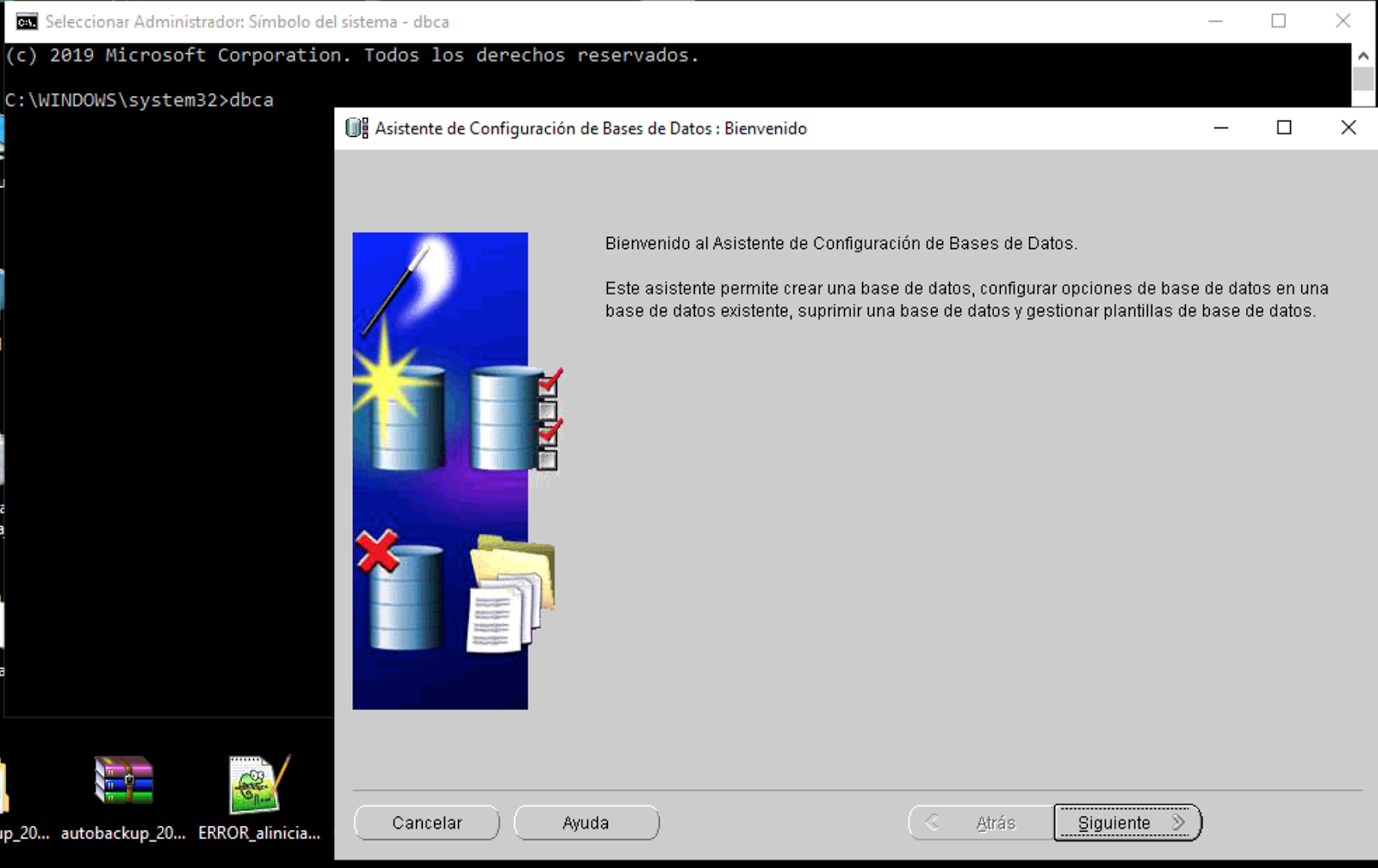Click the 'Bienvenido al Asistente de Configuración' text
1378x868 pixels.
click(x=841, y=244)
